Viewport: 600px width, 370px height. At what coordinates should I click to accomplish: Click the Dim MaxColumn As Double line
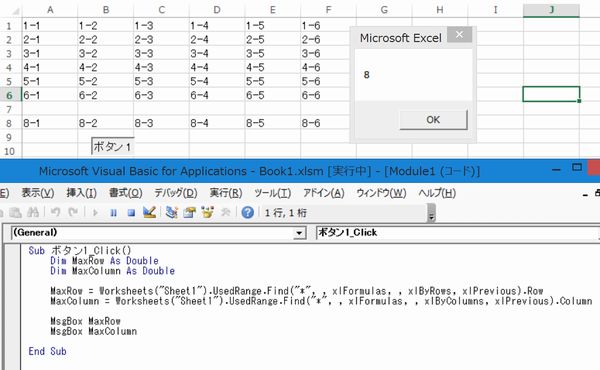(112, 271)
